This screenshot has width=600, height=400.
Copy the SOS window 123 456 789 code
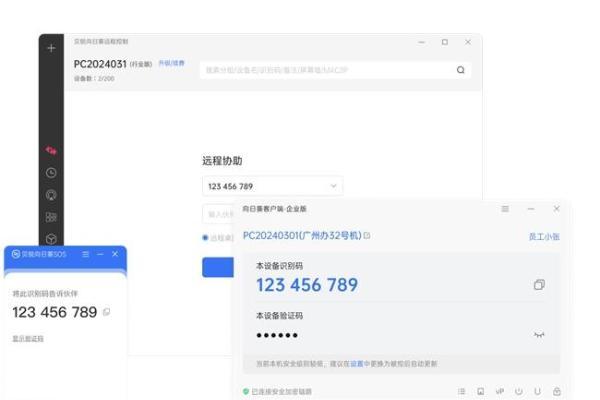107,312
